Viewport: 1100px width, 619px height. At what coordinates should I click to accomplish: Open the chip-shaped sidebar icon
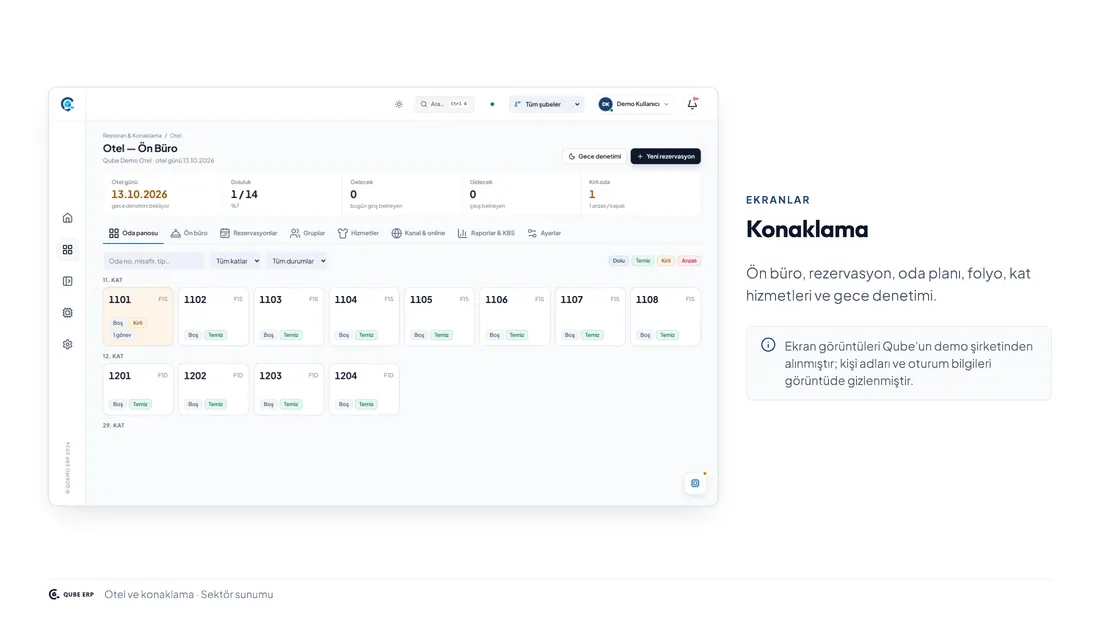tap(67, 313)
